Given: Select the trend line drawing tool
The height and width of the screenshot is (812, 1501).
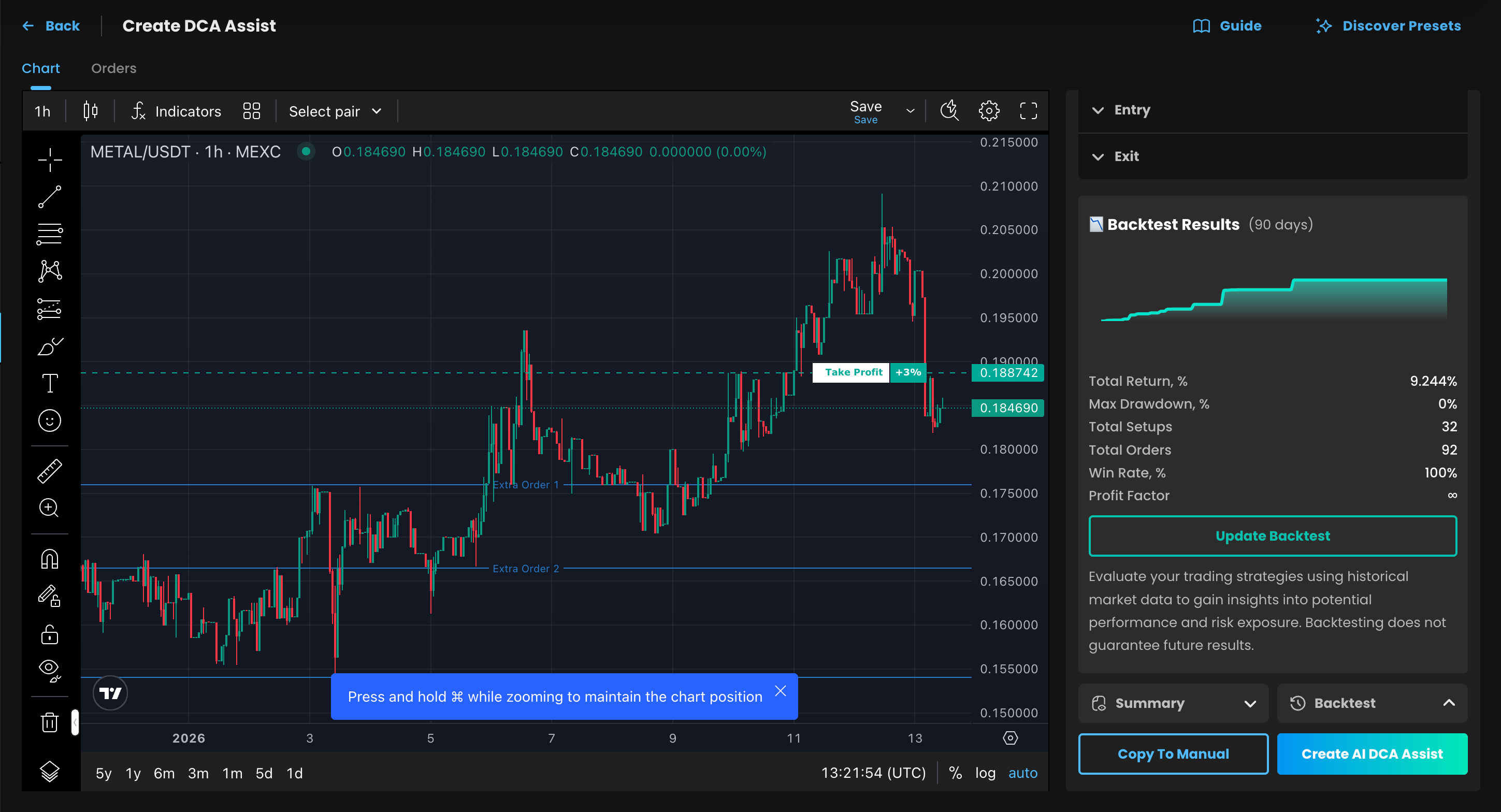Looking at the screenshot, I should pyautogui.click(x=50, y=197).
